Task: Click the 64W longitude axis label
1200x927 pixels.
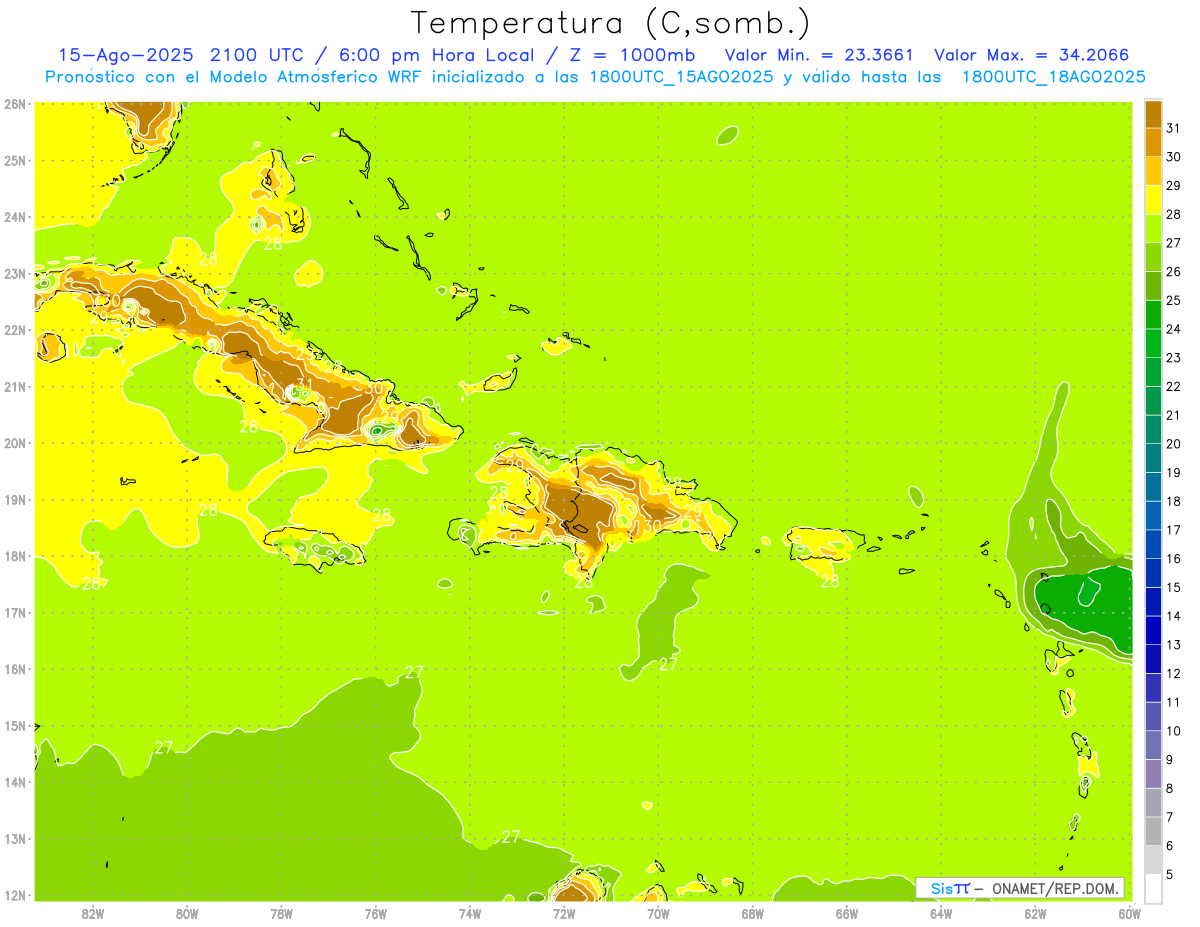Action: click(941, 912)
